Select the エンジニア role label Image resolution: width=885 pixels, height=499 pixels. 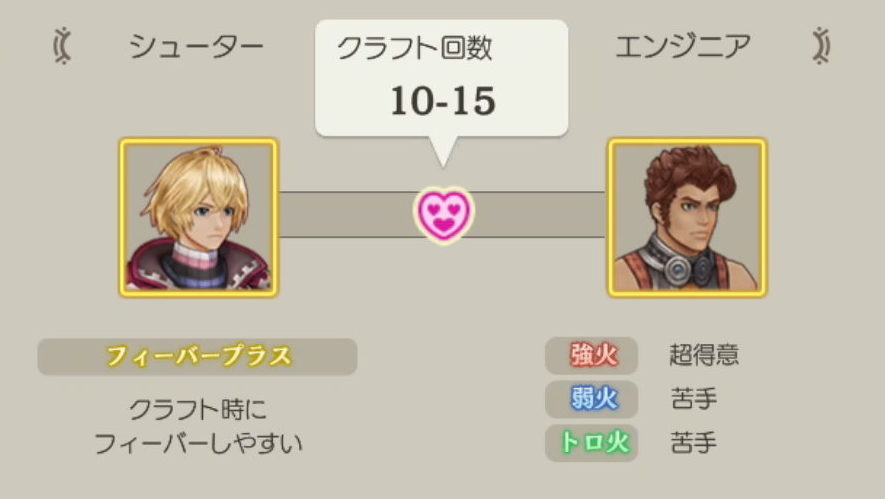click(x=683, y=46)
